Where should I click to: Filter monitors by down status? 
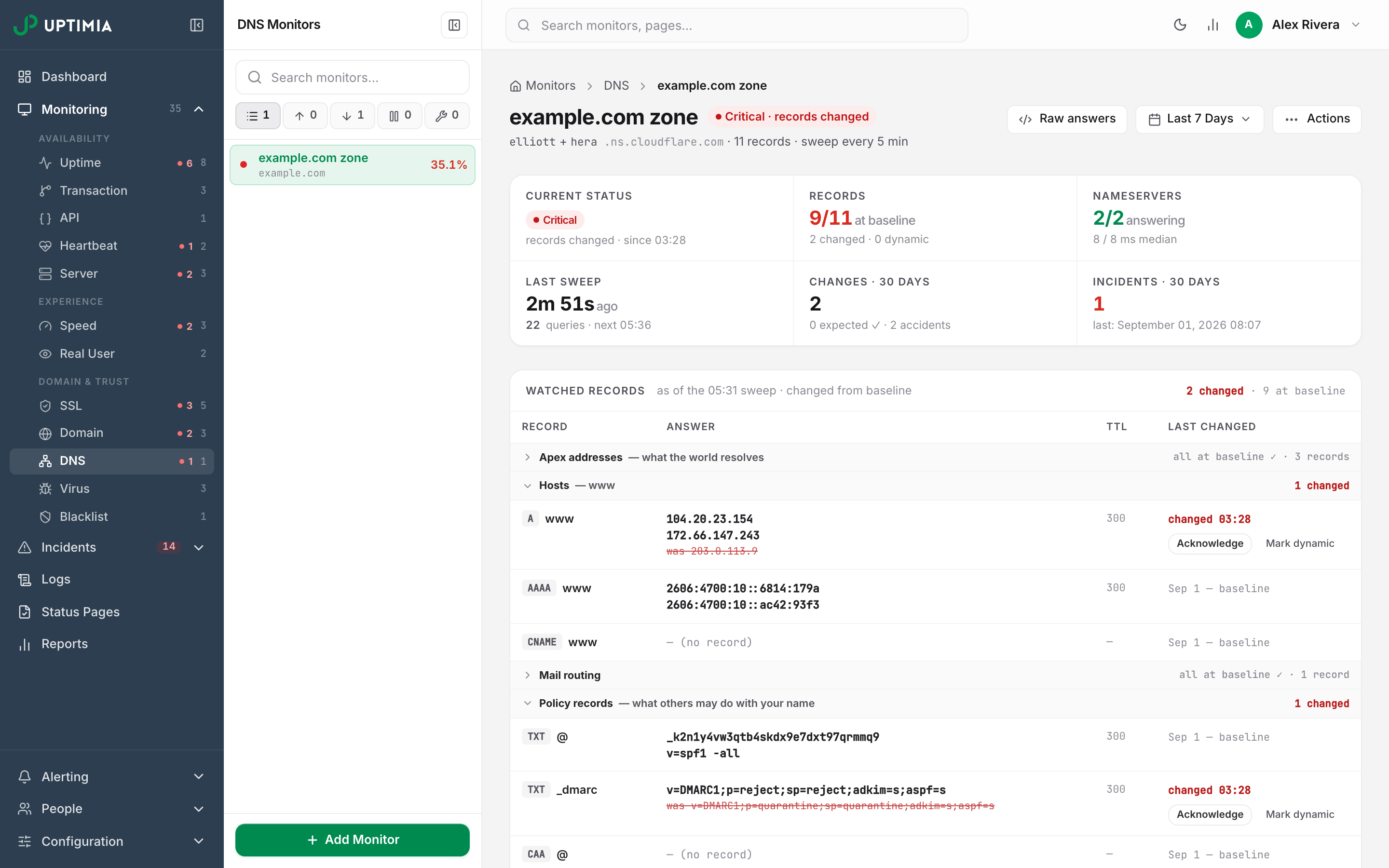pyautogui.click(x=353, y=116)
